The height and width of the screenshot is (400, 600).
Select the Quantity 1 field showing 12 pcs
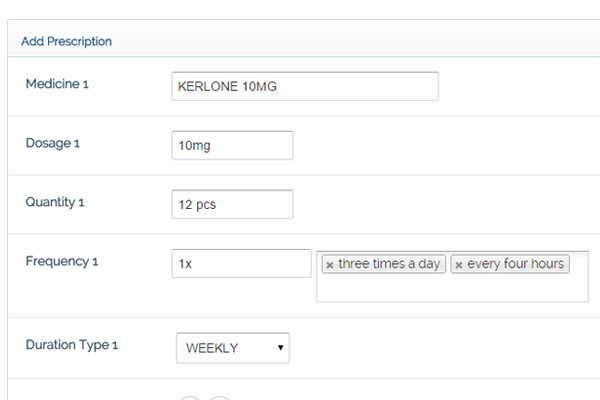point(232,204)
